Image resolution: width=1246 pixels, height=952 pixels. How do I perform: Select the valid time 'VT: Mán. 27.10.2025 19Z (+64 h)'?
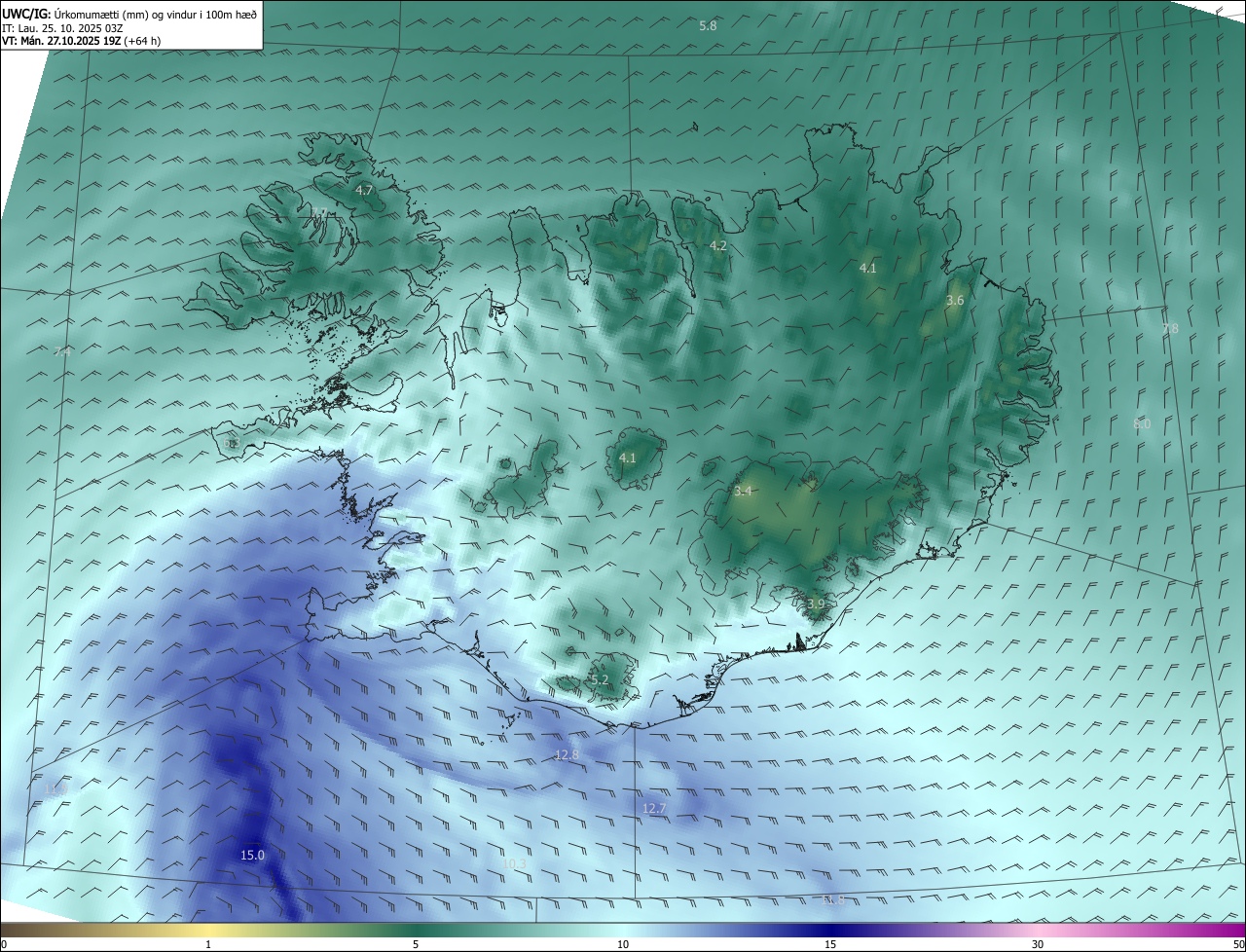point(82,41)
